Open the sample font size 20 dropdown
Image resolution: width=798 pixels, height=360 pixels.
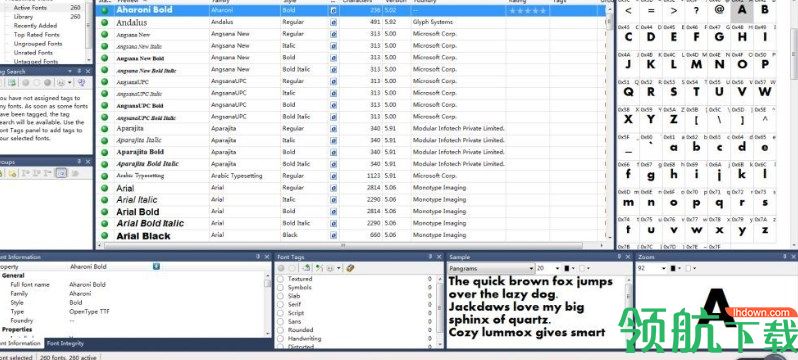coord(558,268)
